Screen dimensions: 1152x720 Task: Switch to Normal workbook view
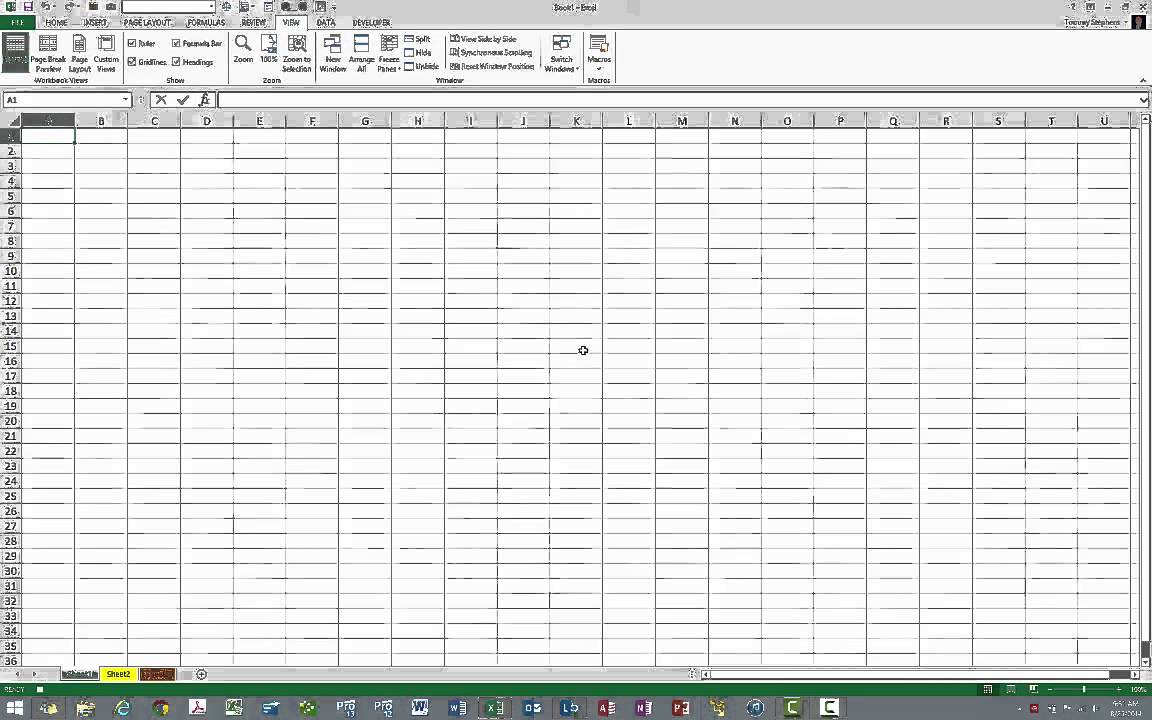(x=15, y=53)
